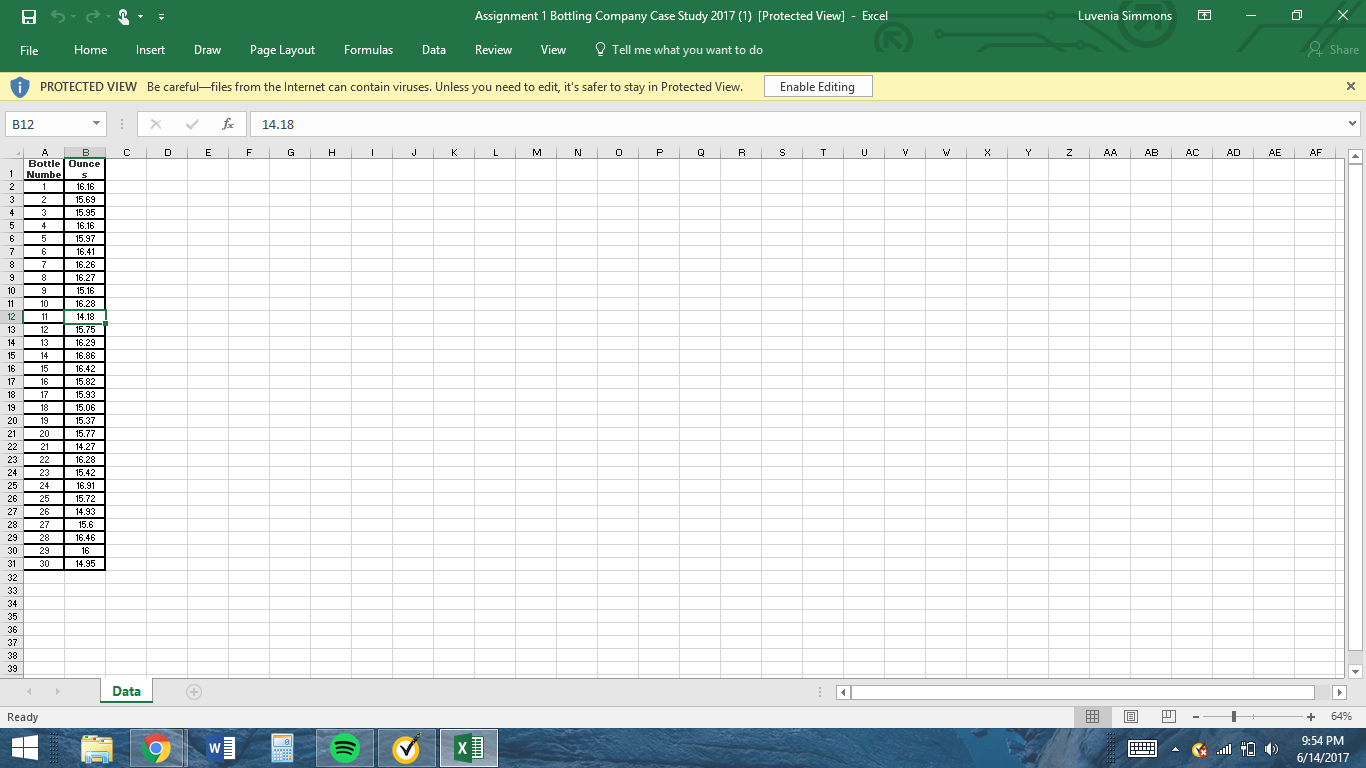Switch to Normal view in status bar
This screenshot has width=1366, height=768.
coord(1093,717)
